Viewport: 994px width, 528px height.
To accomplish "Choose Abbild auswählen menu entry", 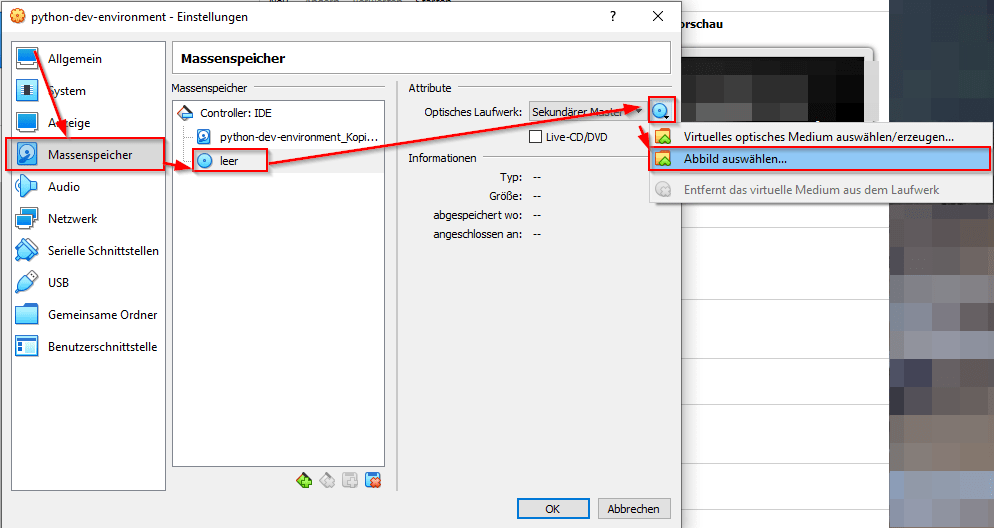I will pyautogui.click(x=820, y=159).
